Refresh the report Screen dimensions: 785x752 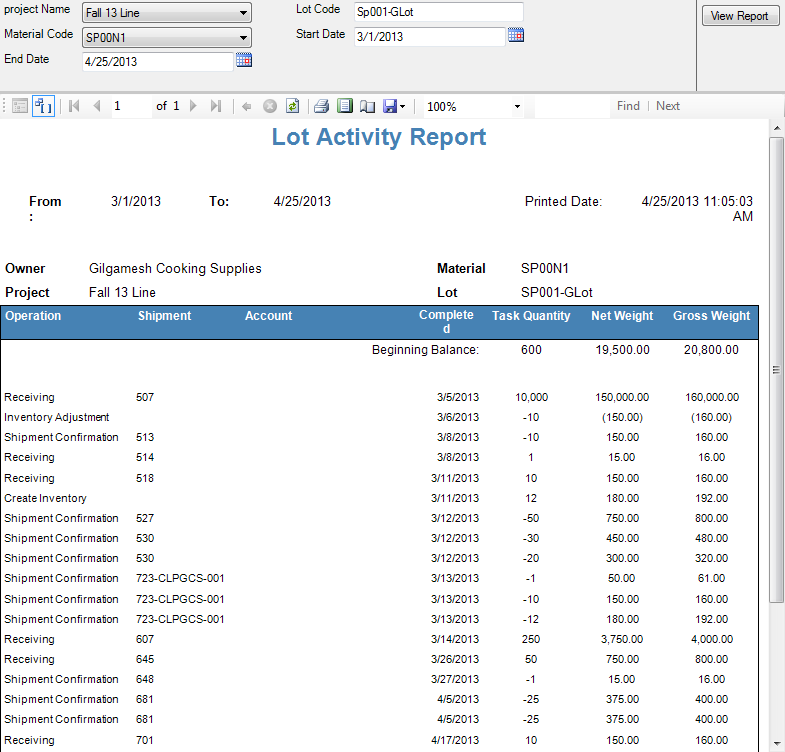click(292, 106)
